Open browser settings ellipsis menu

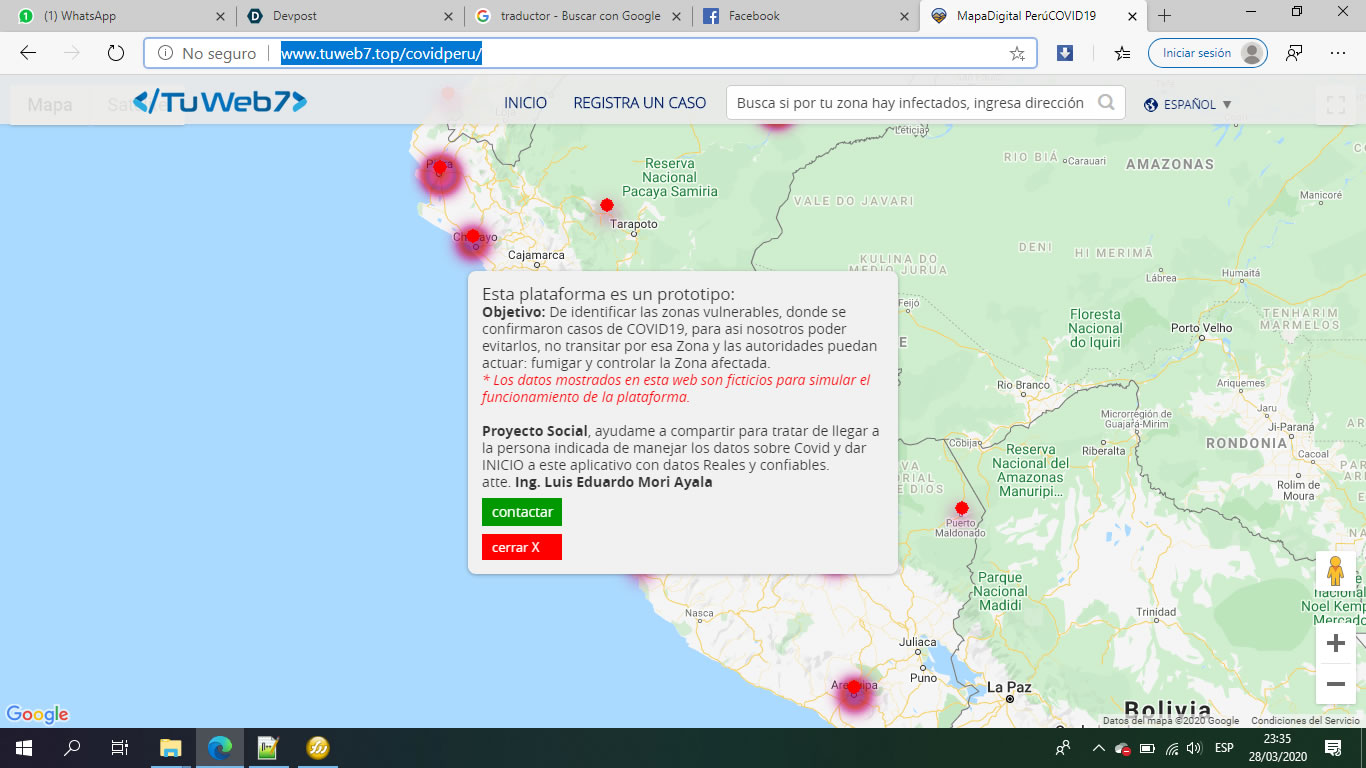tap(1338, 53)
